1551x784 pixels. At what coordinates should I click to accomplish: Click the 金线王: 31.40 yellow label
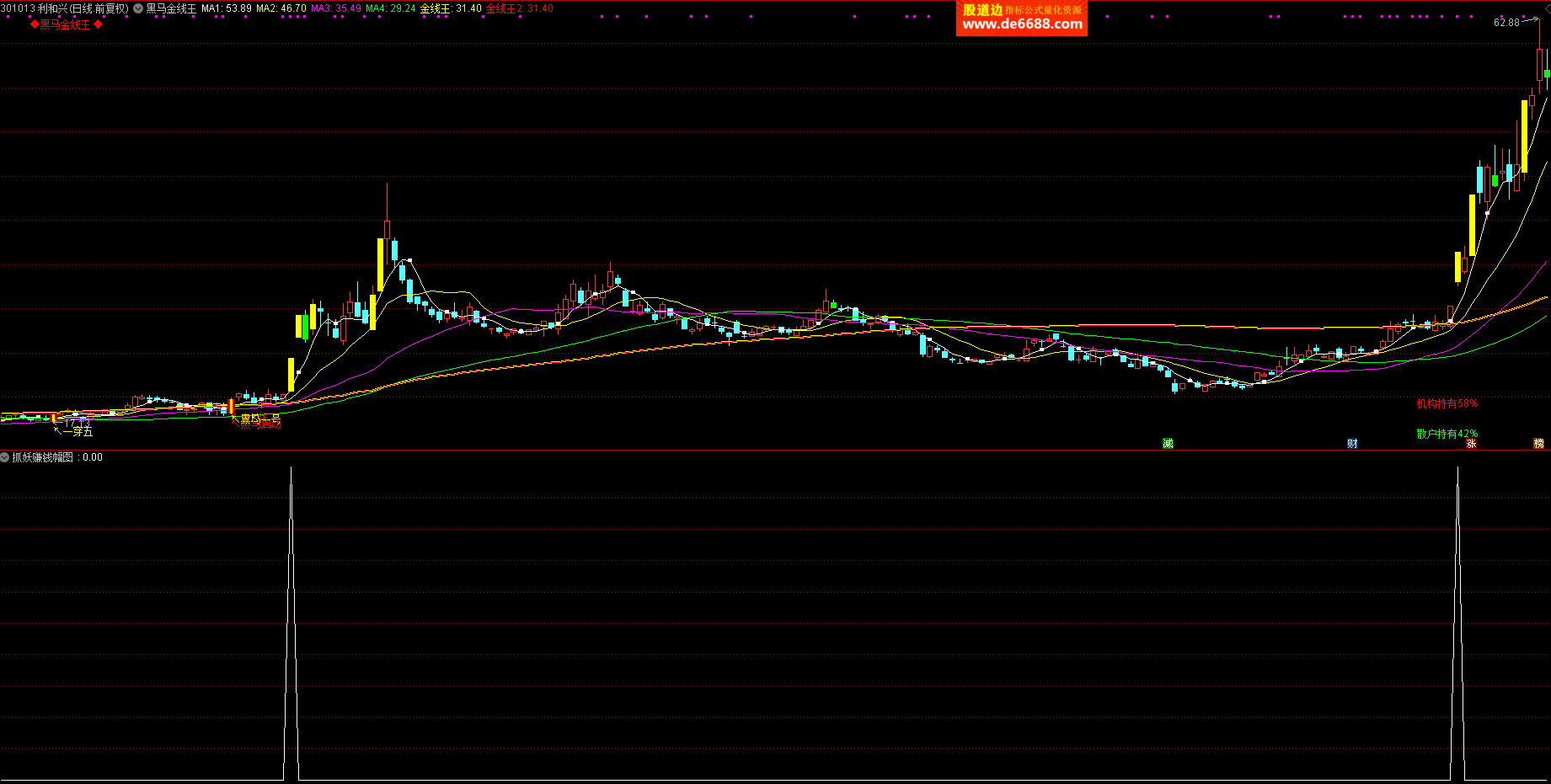[x=452, y=8]
